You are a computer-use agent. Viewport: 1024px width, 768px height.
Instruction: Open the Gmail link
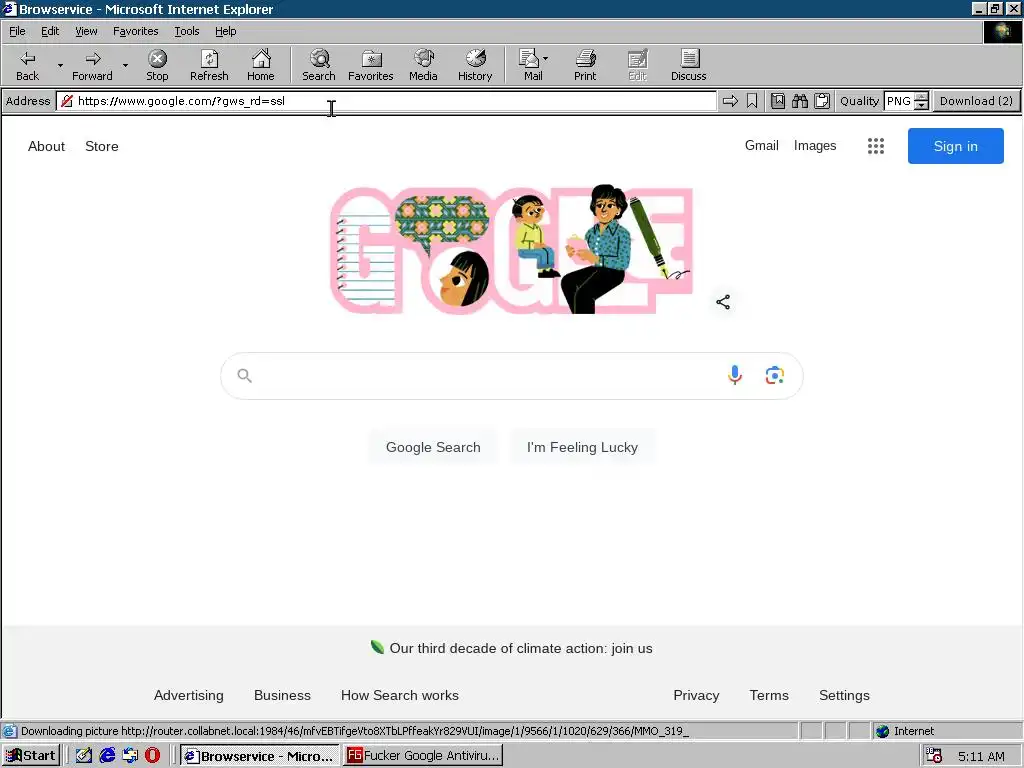pos(761,146)
